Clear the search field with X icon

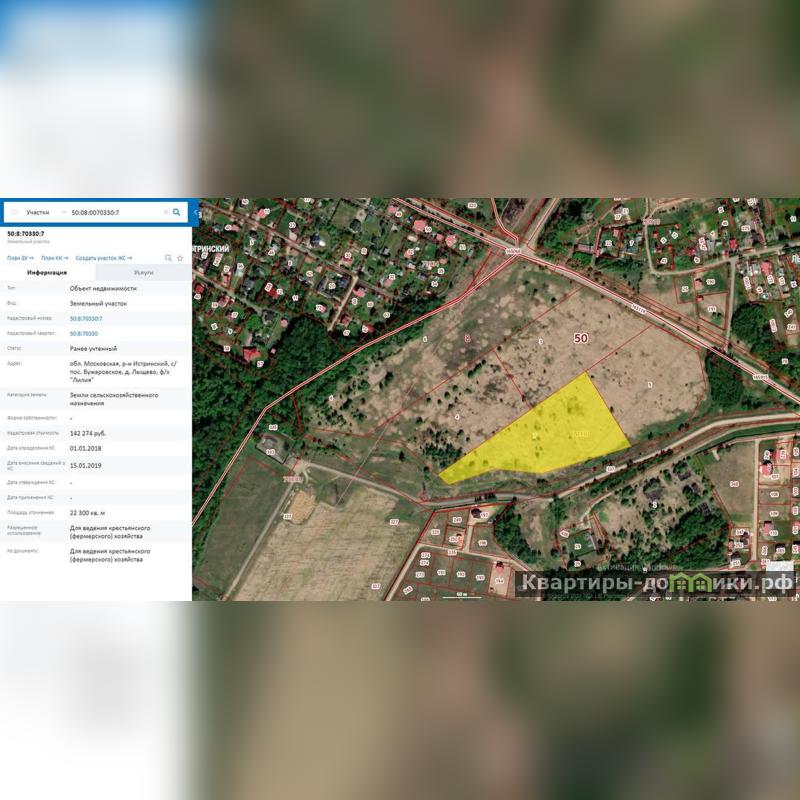click(x=165, y=212)
